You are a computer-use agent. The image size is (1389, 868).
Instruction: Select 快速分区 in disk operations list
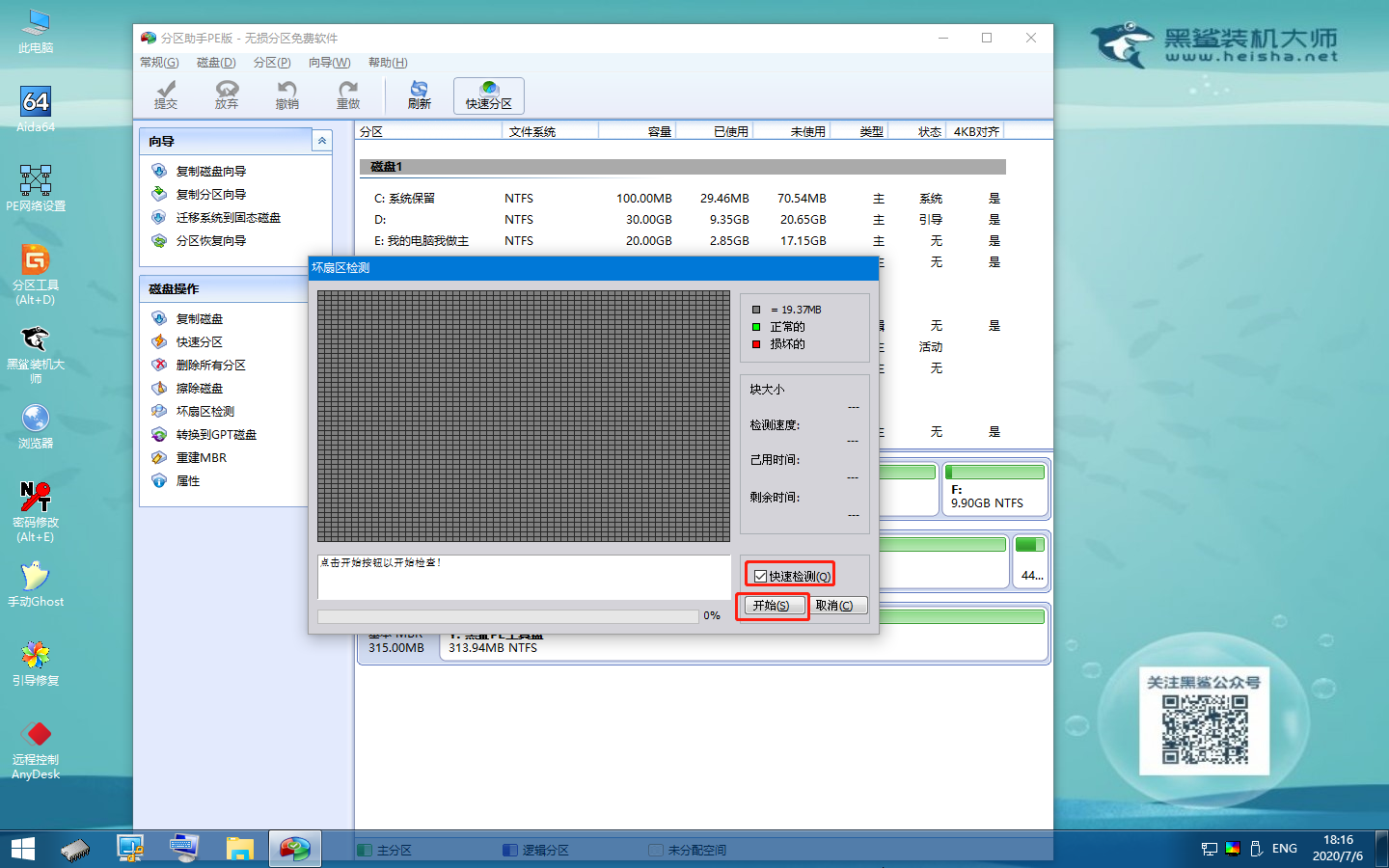pos(199,341)
